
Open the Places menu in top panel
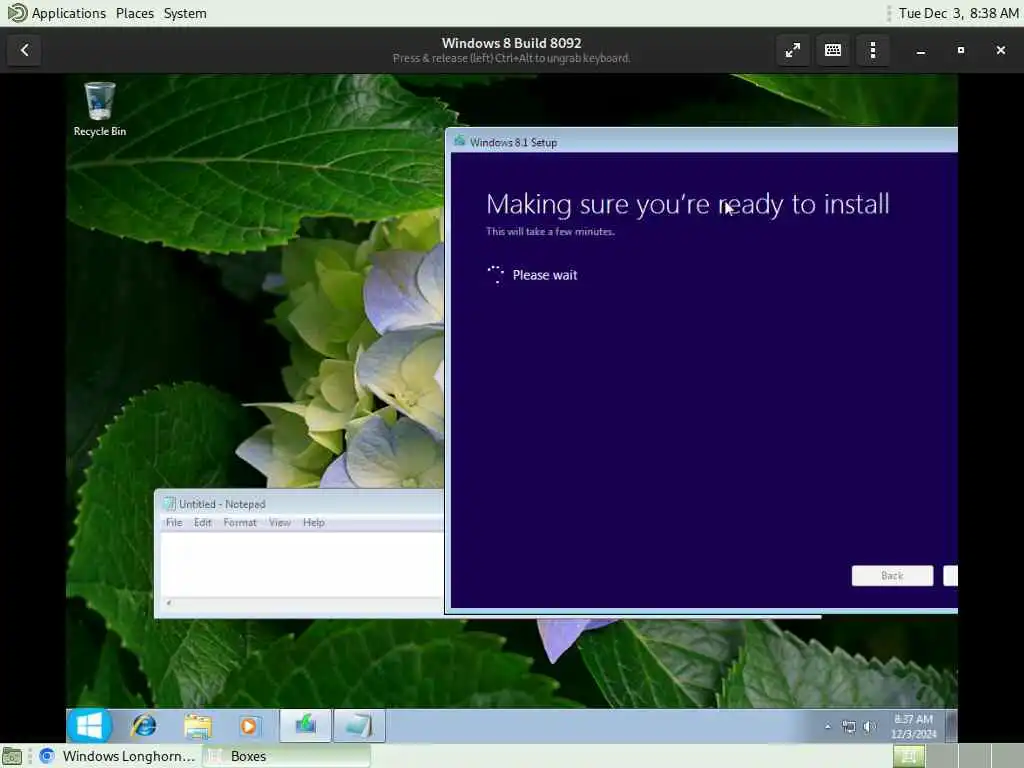[135, 13]
